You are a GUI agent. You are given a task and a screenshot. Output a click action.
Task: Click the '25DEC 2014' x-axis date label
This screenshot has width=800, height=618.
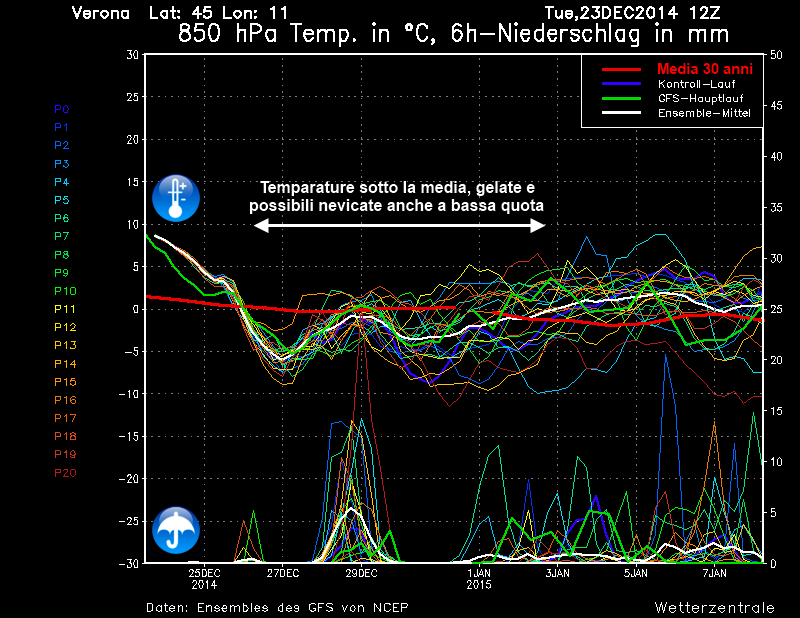[x=204, y=579]
